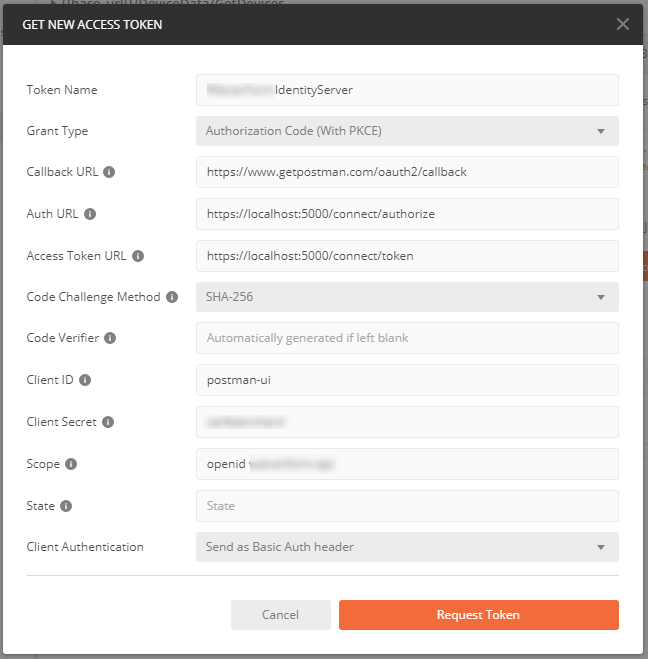Click the Client Secret input field

407,422
